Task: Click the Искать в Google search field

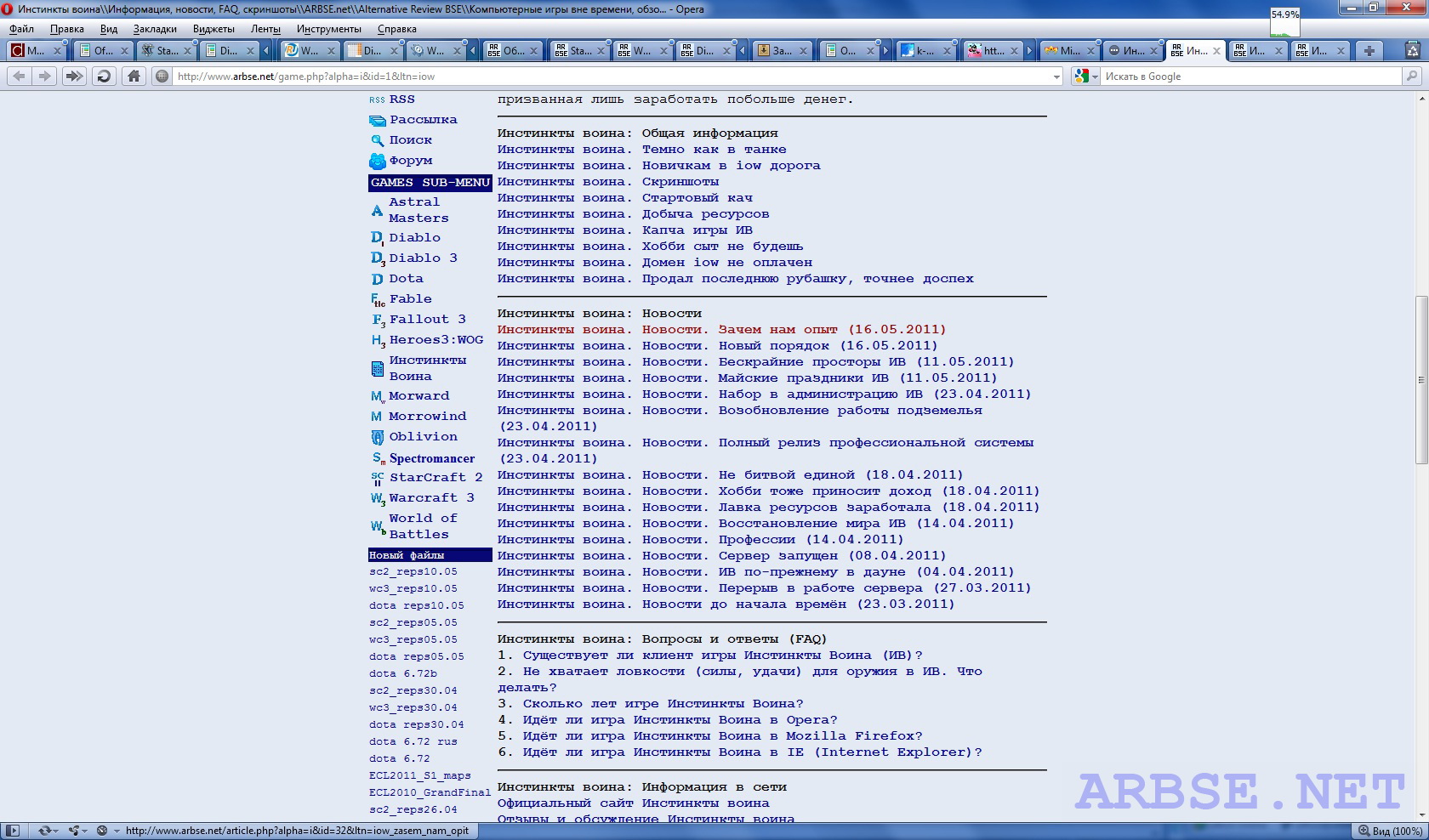Action: coord(1251,77)
